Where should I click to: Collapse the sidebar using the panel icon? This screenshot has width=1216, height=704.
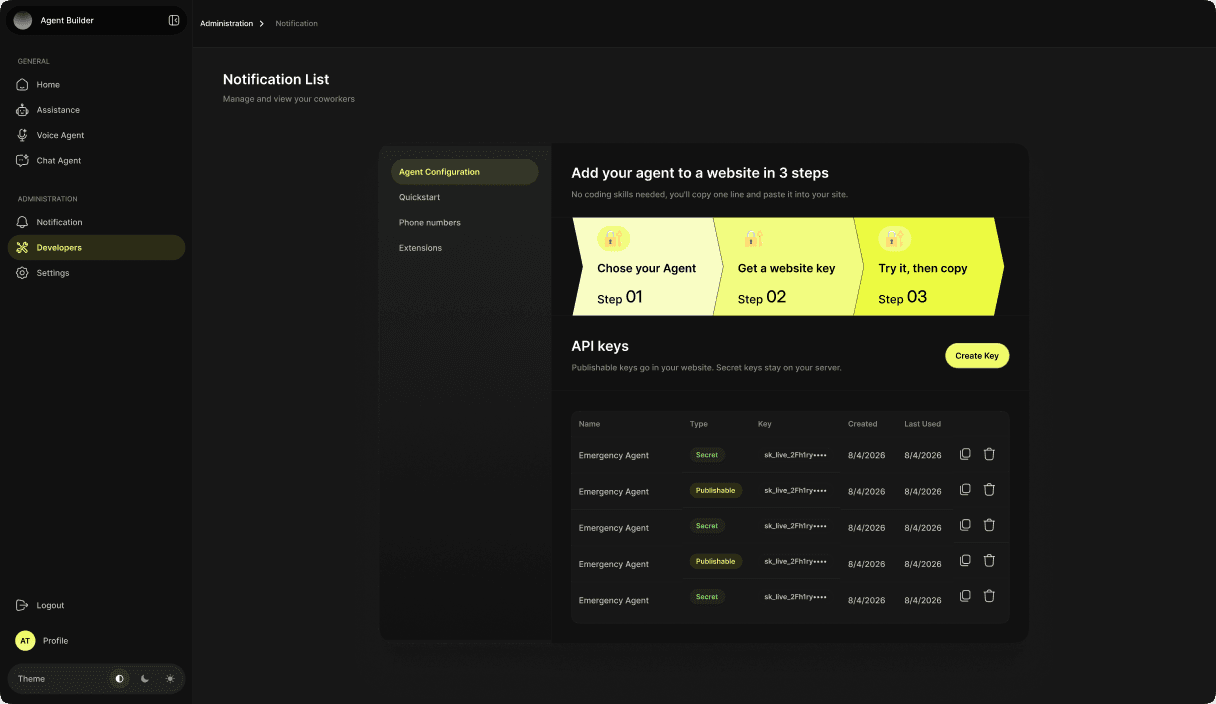pos(174,20)
